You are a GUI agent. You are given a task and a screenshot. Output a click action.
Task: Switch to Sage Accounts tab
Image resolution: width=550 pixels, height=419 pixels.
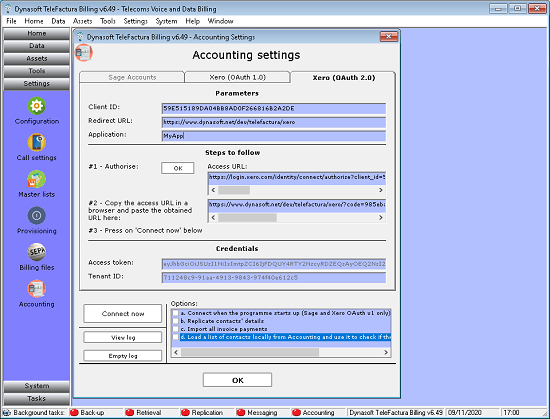[x=132, y=77]
